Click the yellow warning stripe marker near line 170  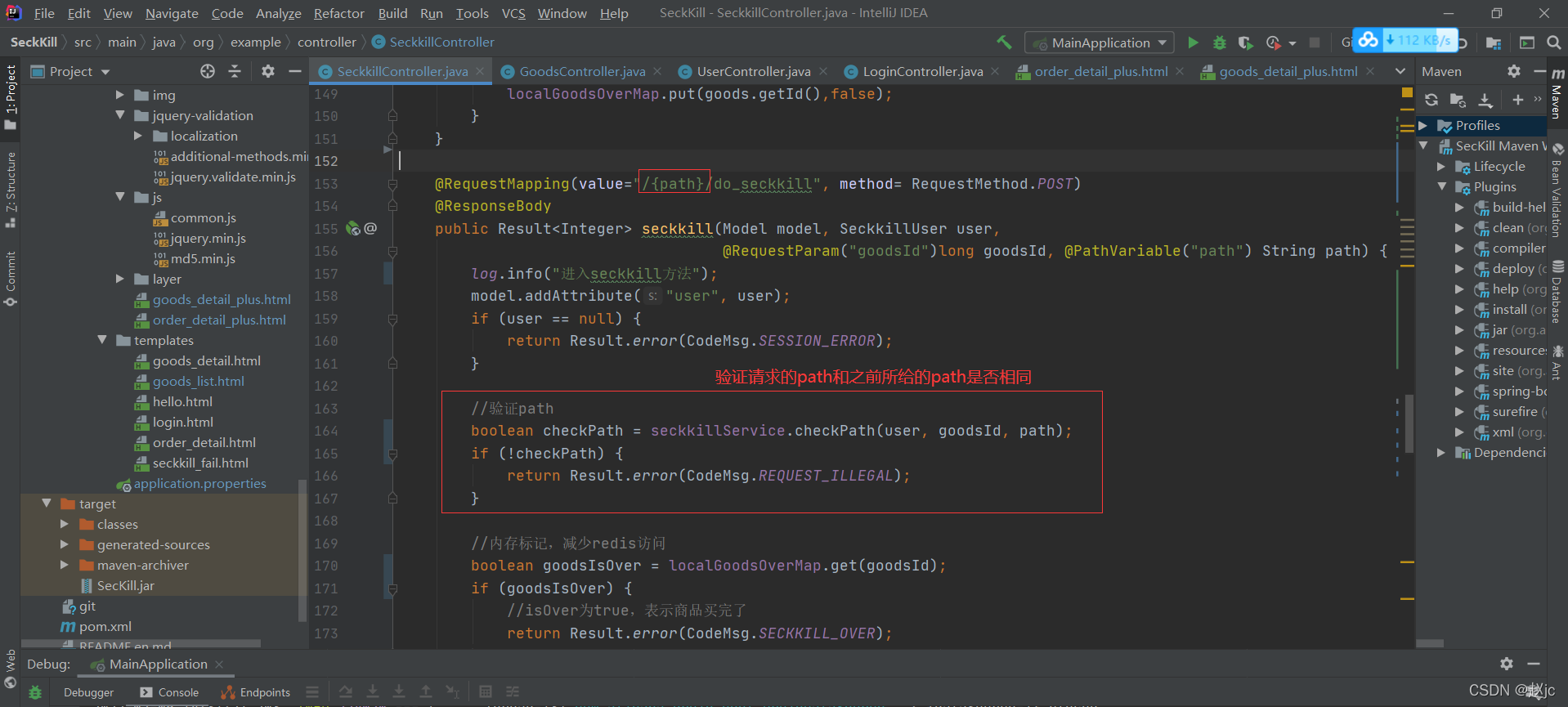(1407, 562)
